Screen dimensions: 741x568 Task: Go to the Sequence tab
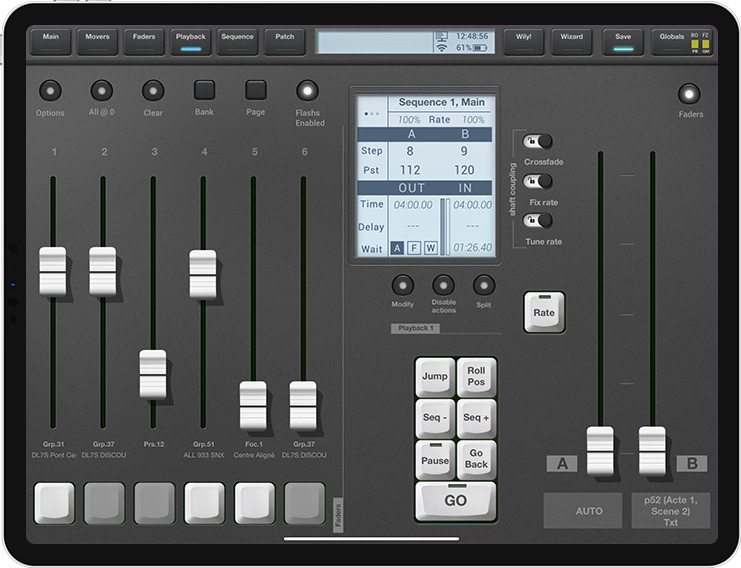(x=237, y=42)
